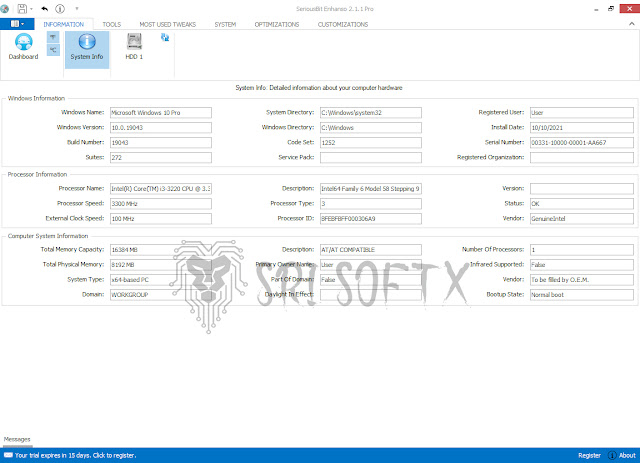640x463 pixels.
Task: Click the Bootup State field
Action: tap(582, 295)
